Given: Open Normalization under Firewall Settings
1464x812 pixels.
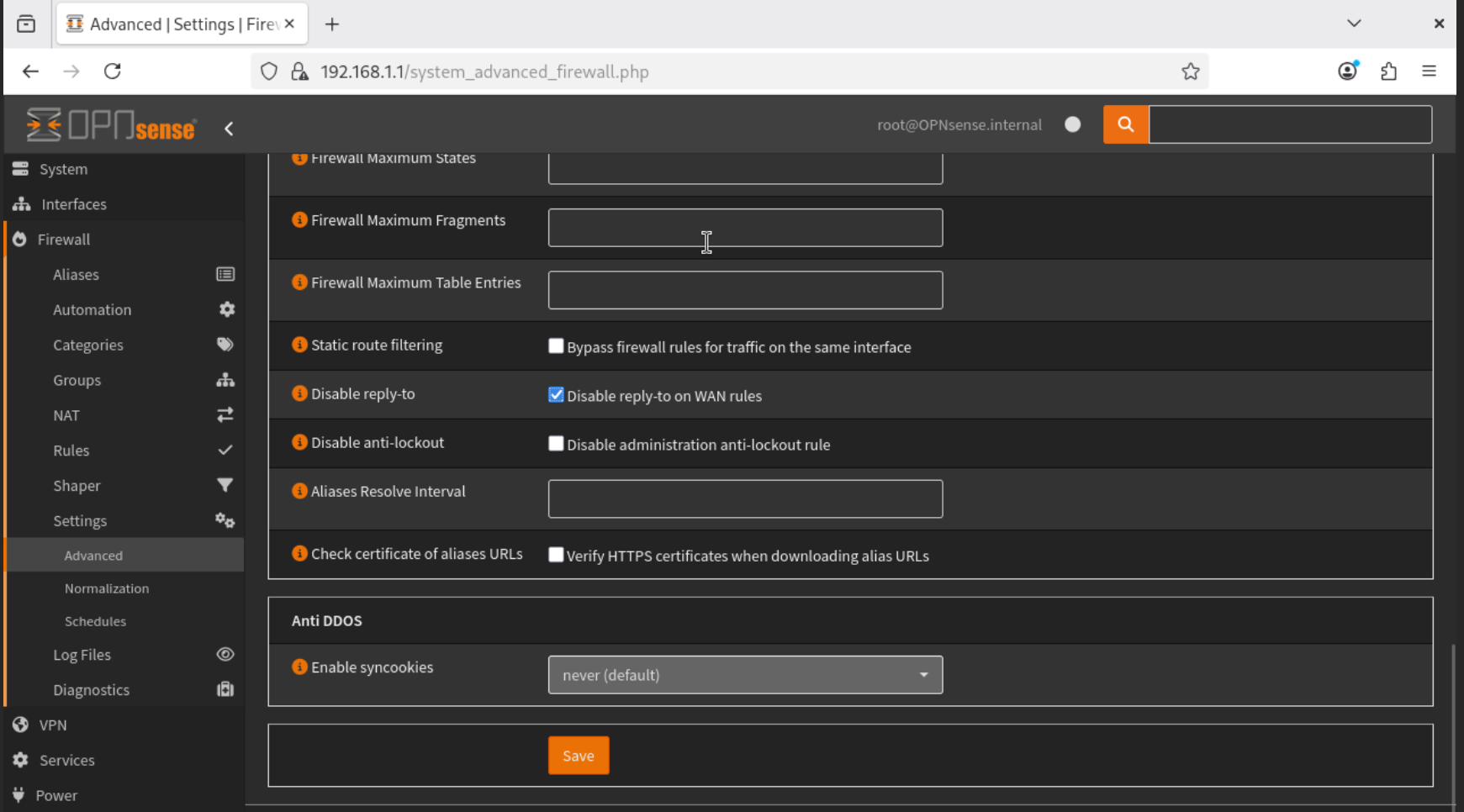Looking at the screenshot, I should [107, 588].
